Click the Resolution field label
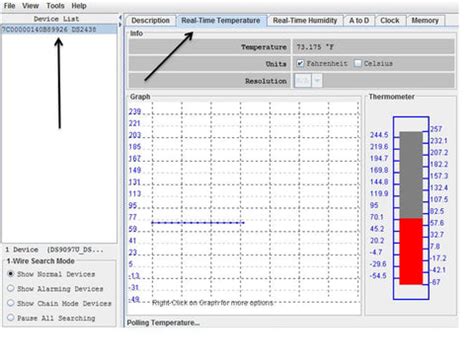 point(266,81)
